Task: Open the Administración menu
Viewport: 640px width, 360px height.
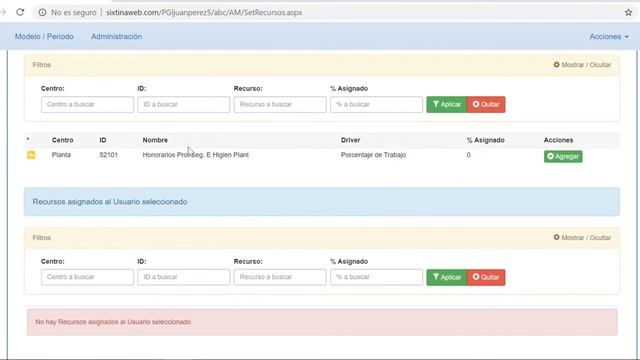Action: (116, 36)
